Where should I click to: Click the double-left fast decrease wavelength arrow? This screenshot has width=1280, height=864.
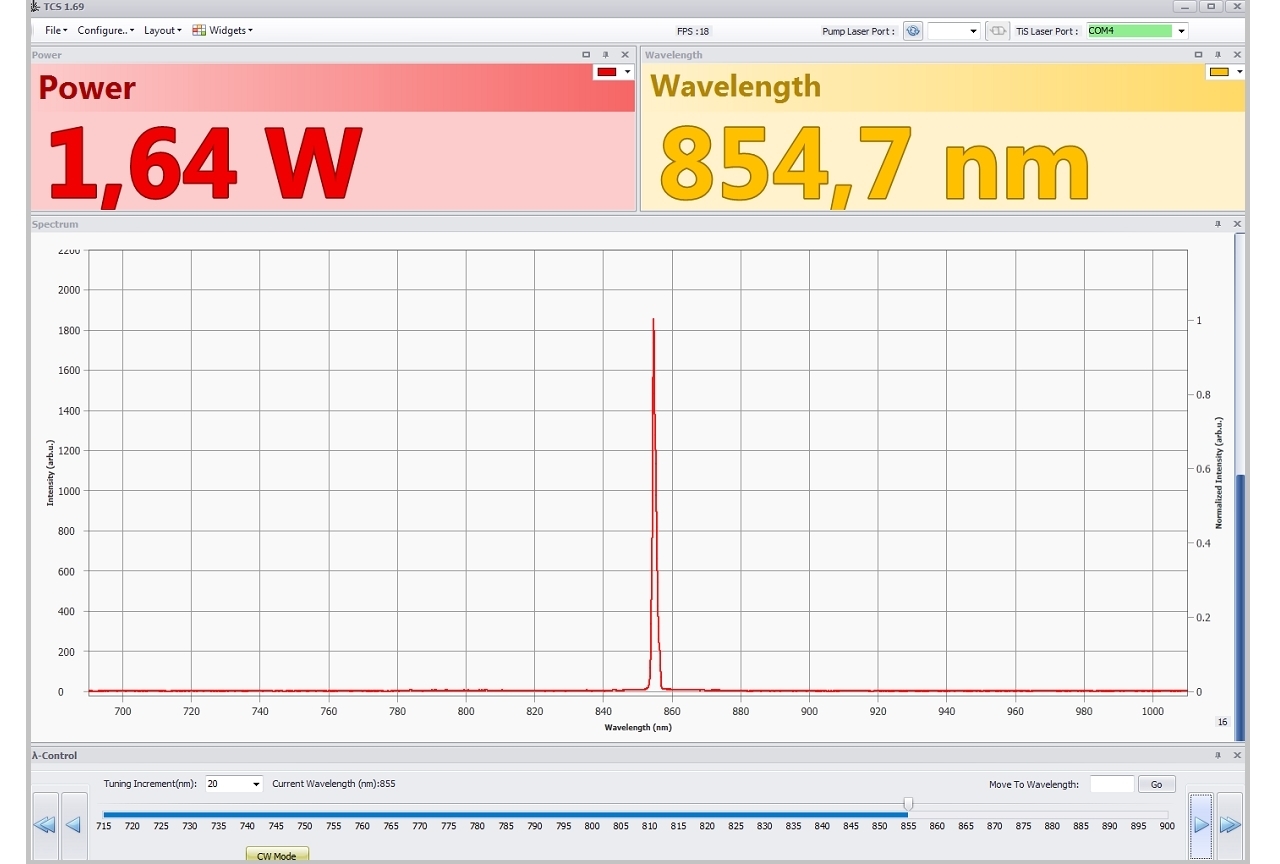point(45,825)
